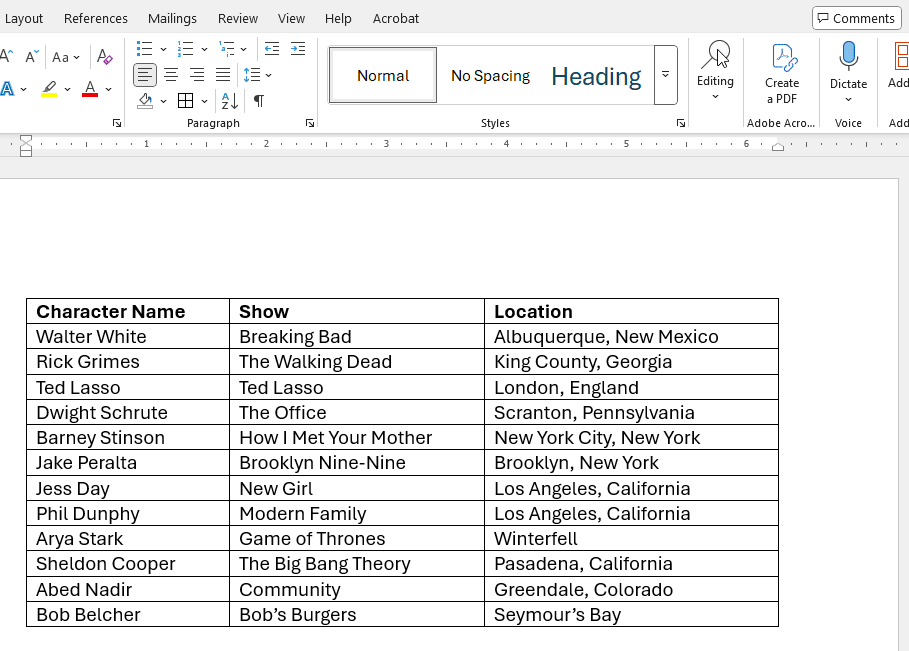The image size is (909, 651).
Task: Click the Sort icon
Action: (x=230, y=101)
